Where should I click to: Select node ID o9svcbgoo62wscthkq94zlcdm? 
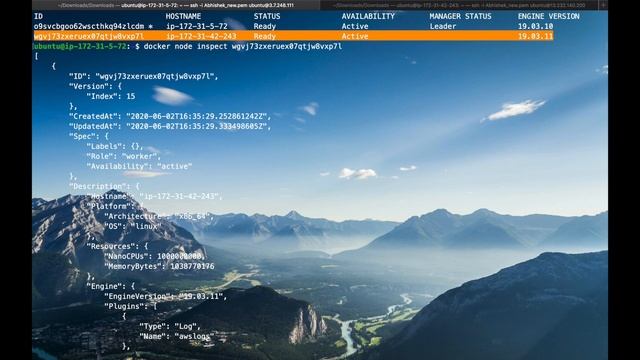coord(89,26)
